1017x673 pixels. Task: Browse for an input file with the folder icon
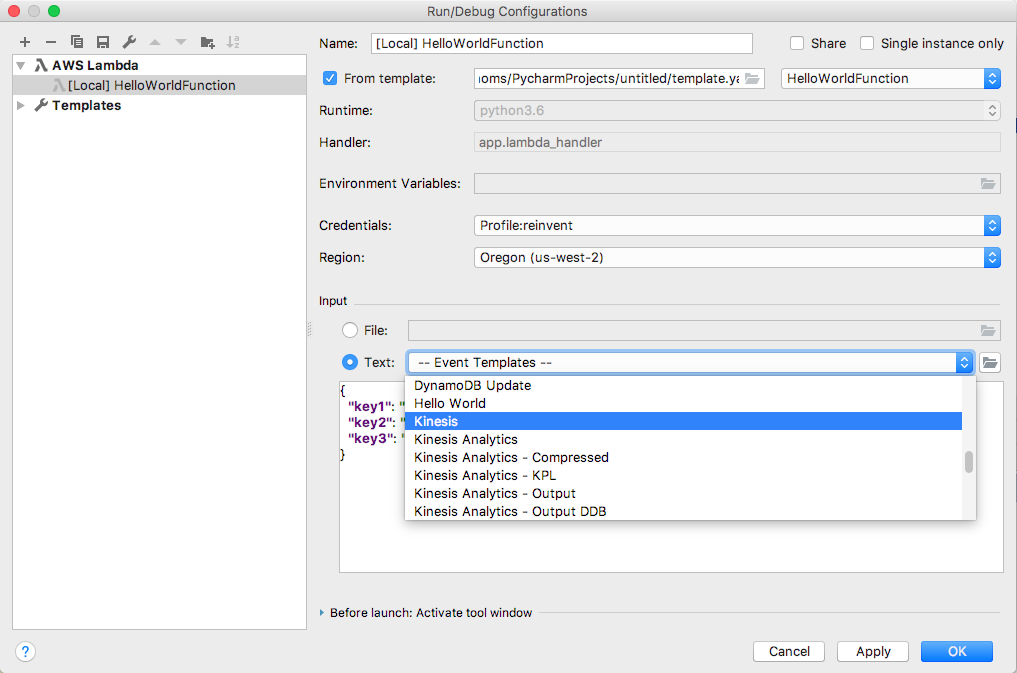click(x=988, y=331)
